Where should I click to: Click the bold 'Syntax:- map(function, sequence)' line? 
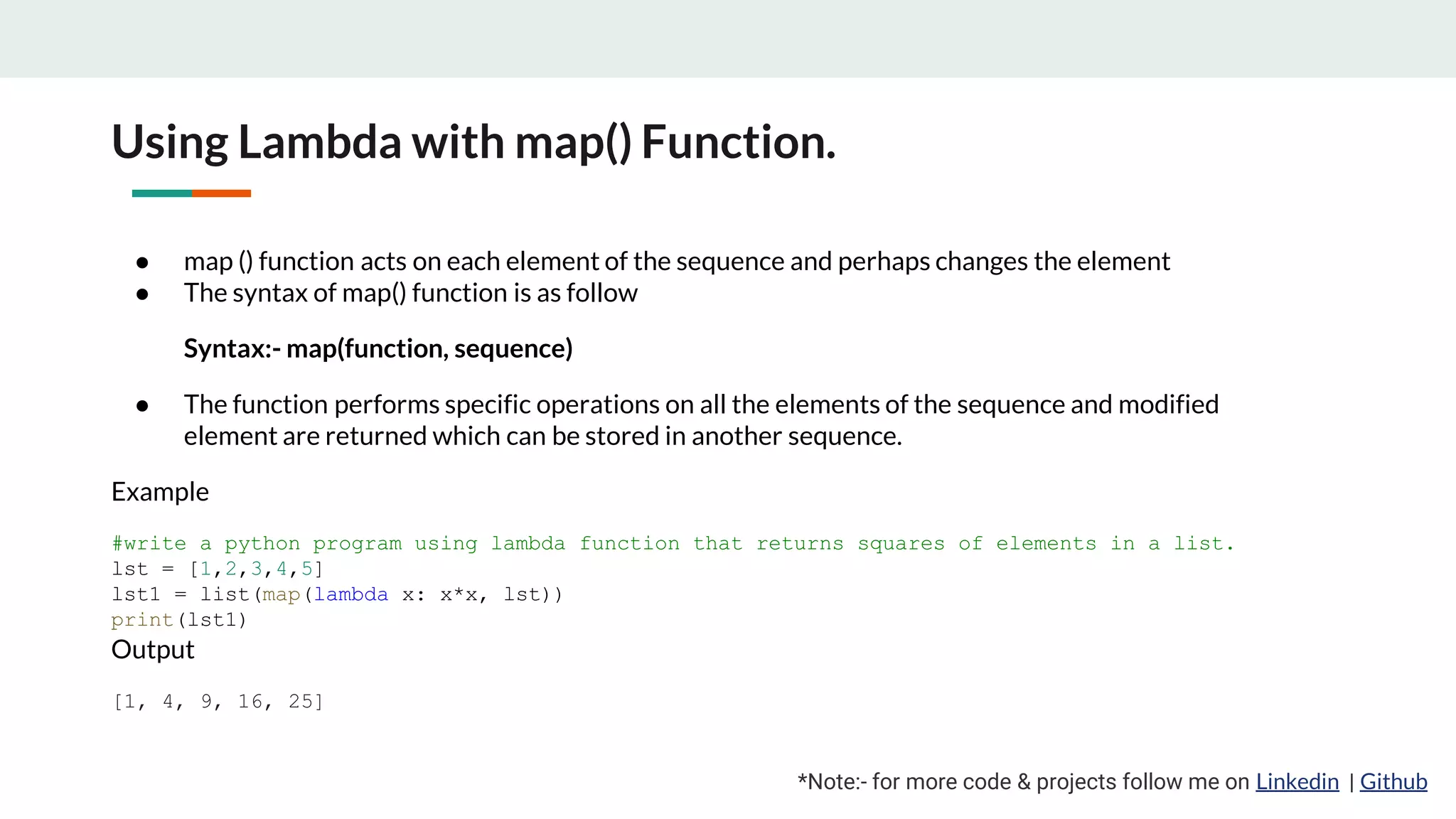(x=378, y=348)
